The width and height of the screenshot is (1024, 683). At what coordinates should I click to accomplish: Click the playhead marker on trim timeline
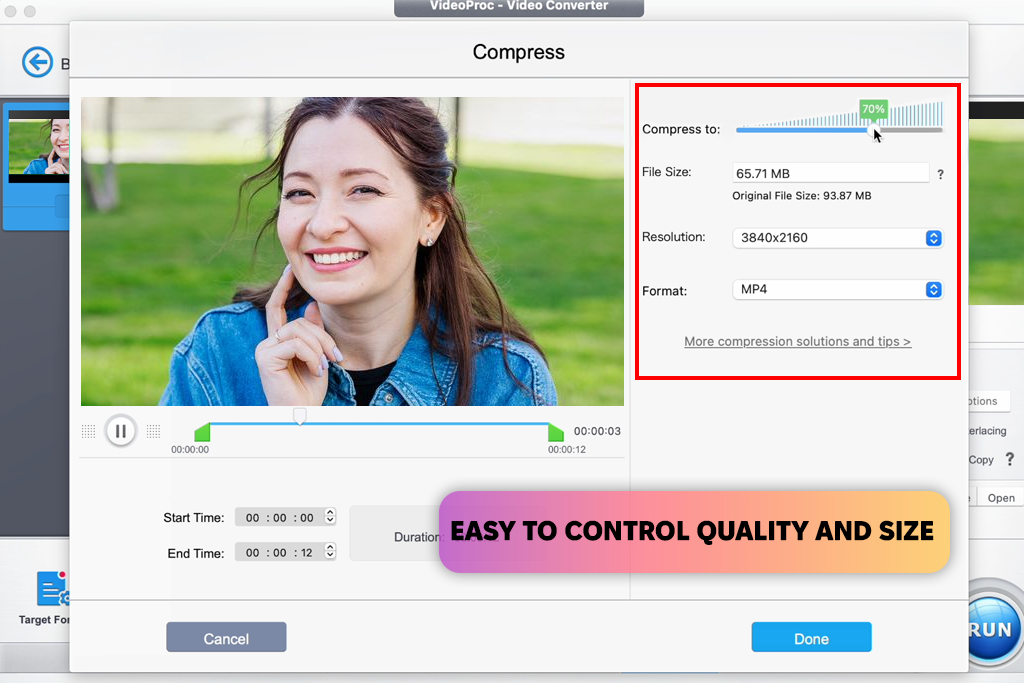[300, 417]
